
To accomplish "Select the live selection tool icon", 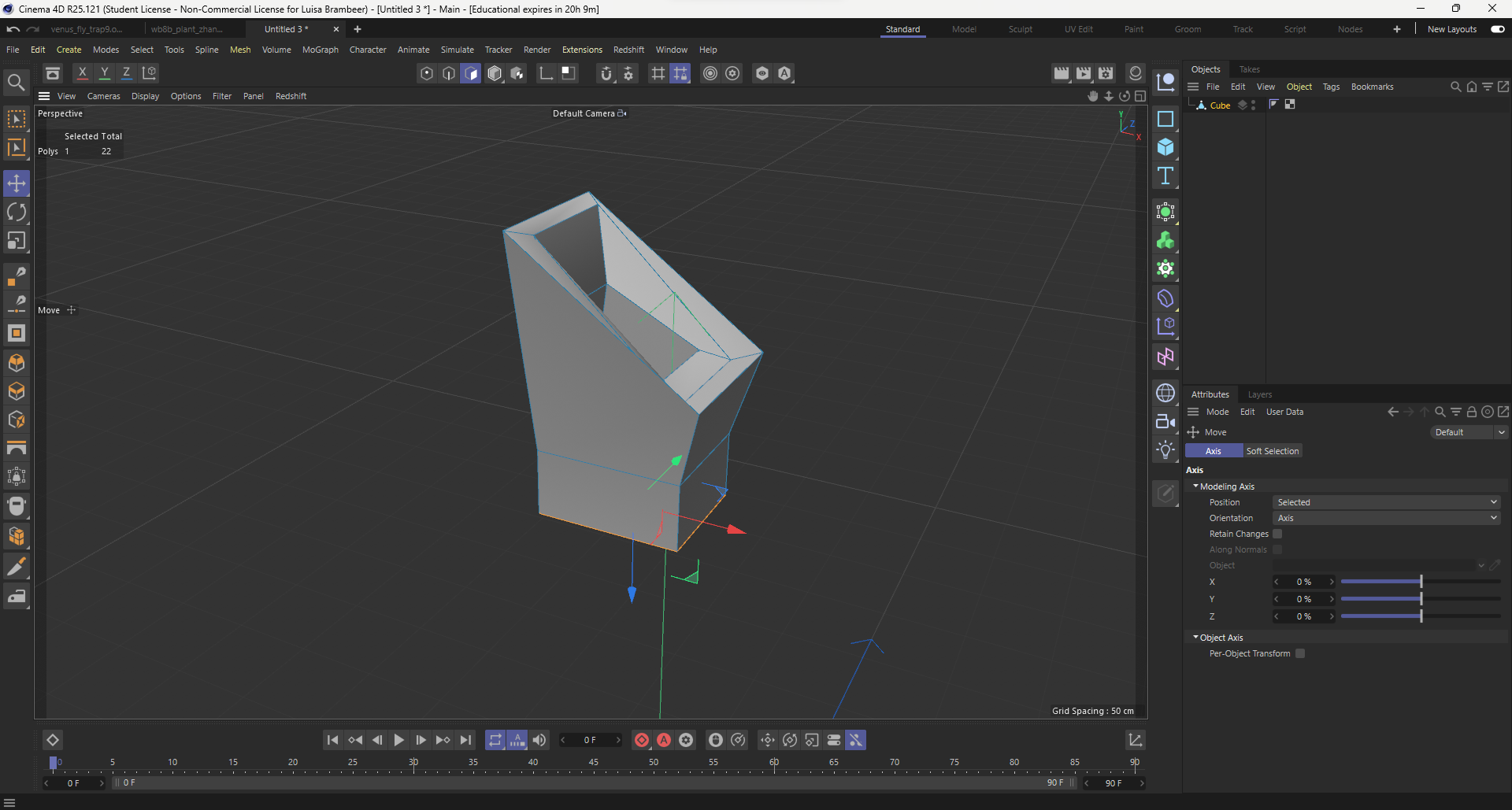I will pos(17,119).
